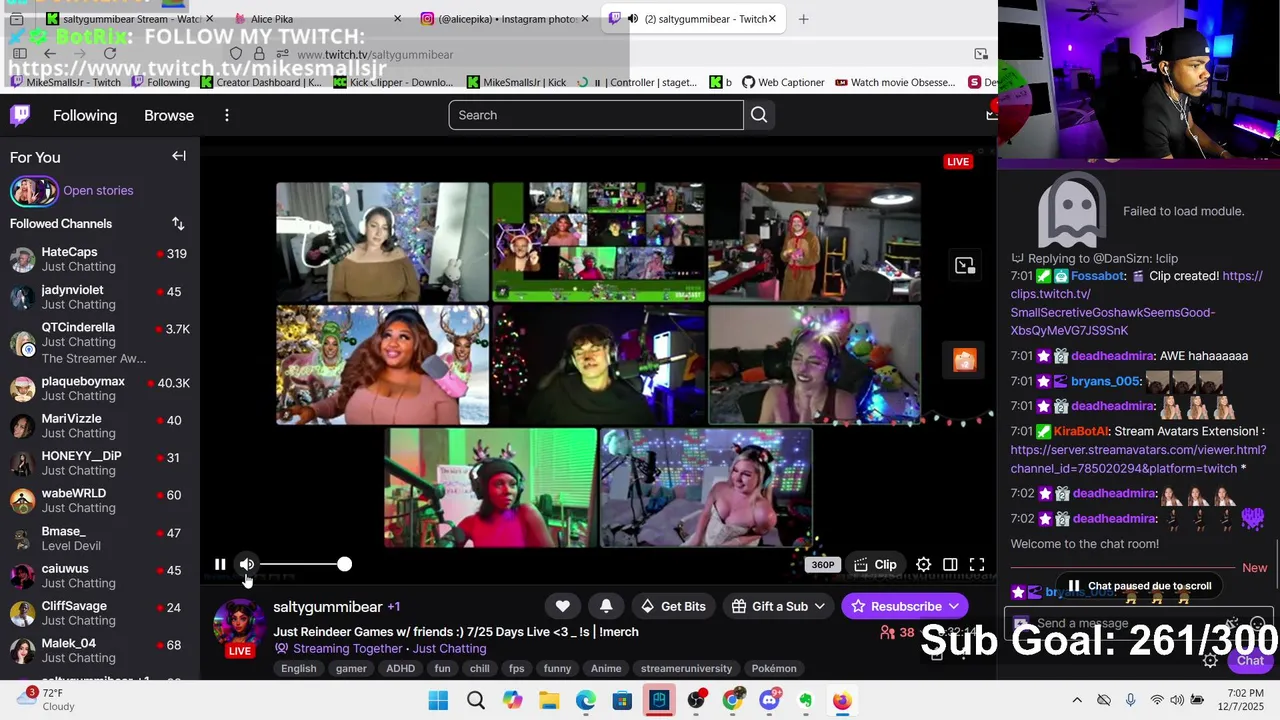Image resolution: width=1280 pixels, height=720 pixels.
Task: Open MariVizzle channel in sidebar
Action: (100, 426)
